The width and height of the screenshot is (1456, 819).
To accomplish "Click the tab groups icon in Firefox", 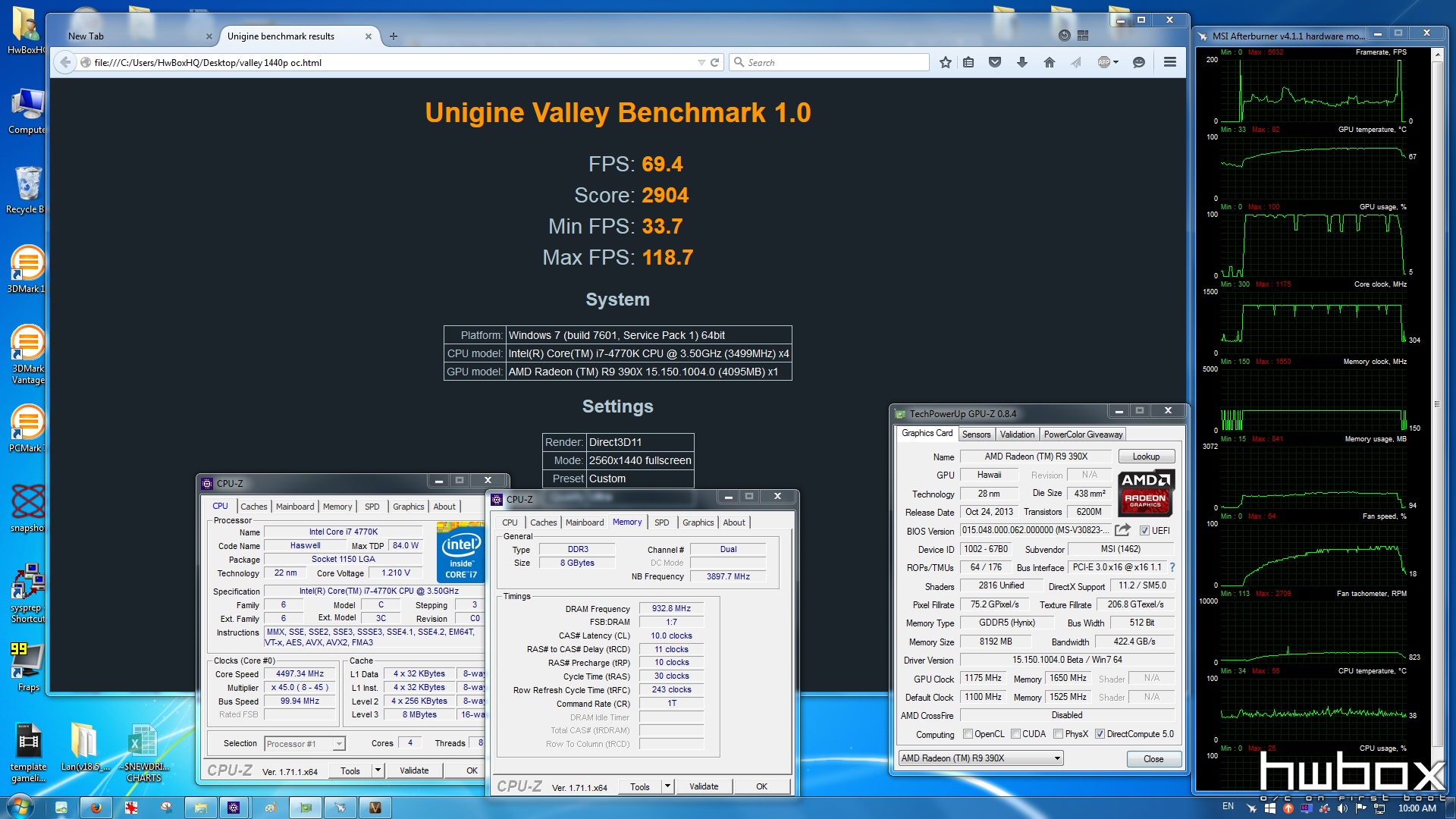I will tap(1083, 35).
